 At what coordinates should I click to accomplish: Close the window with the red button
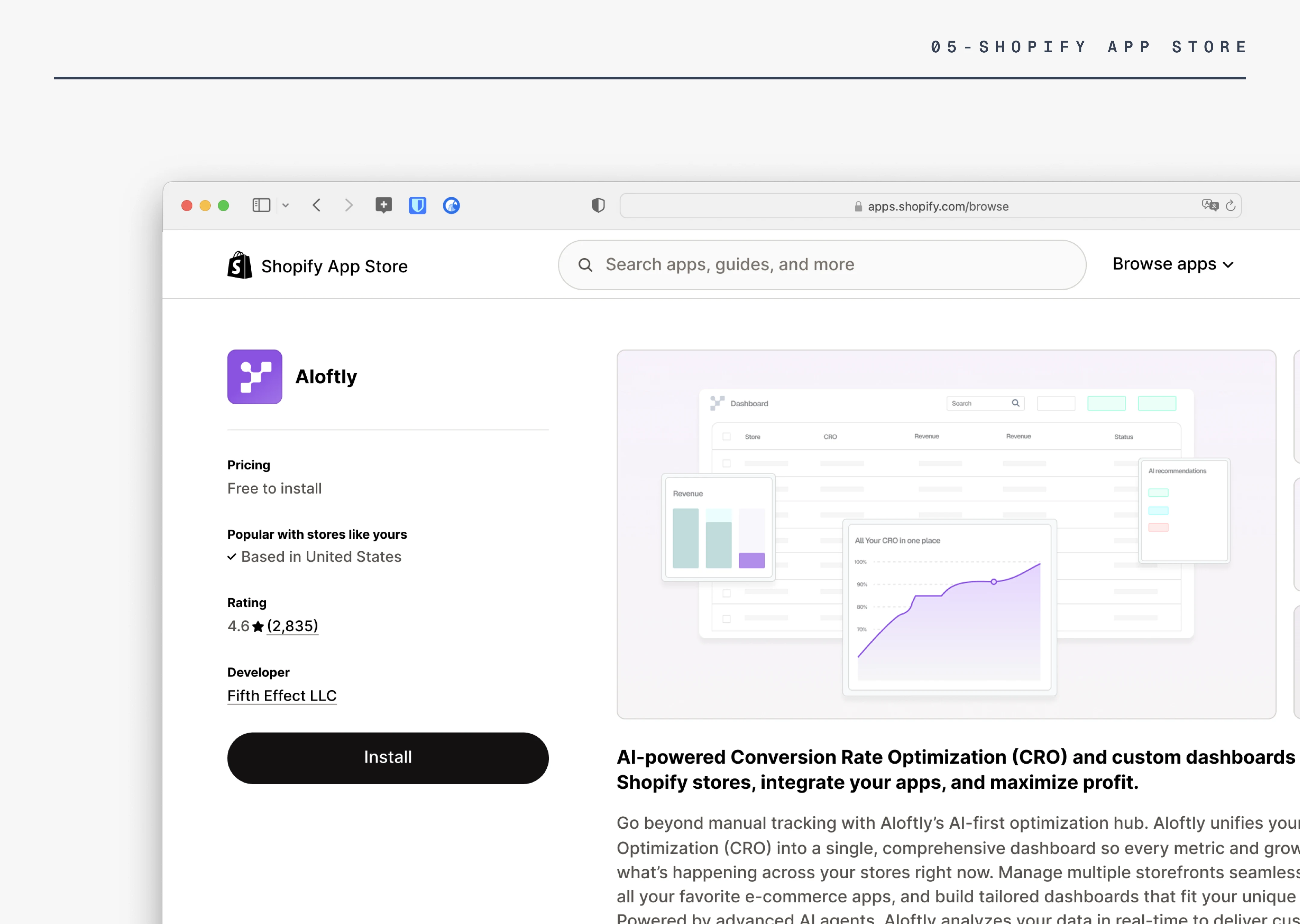coord(187,205)
